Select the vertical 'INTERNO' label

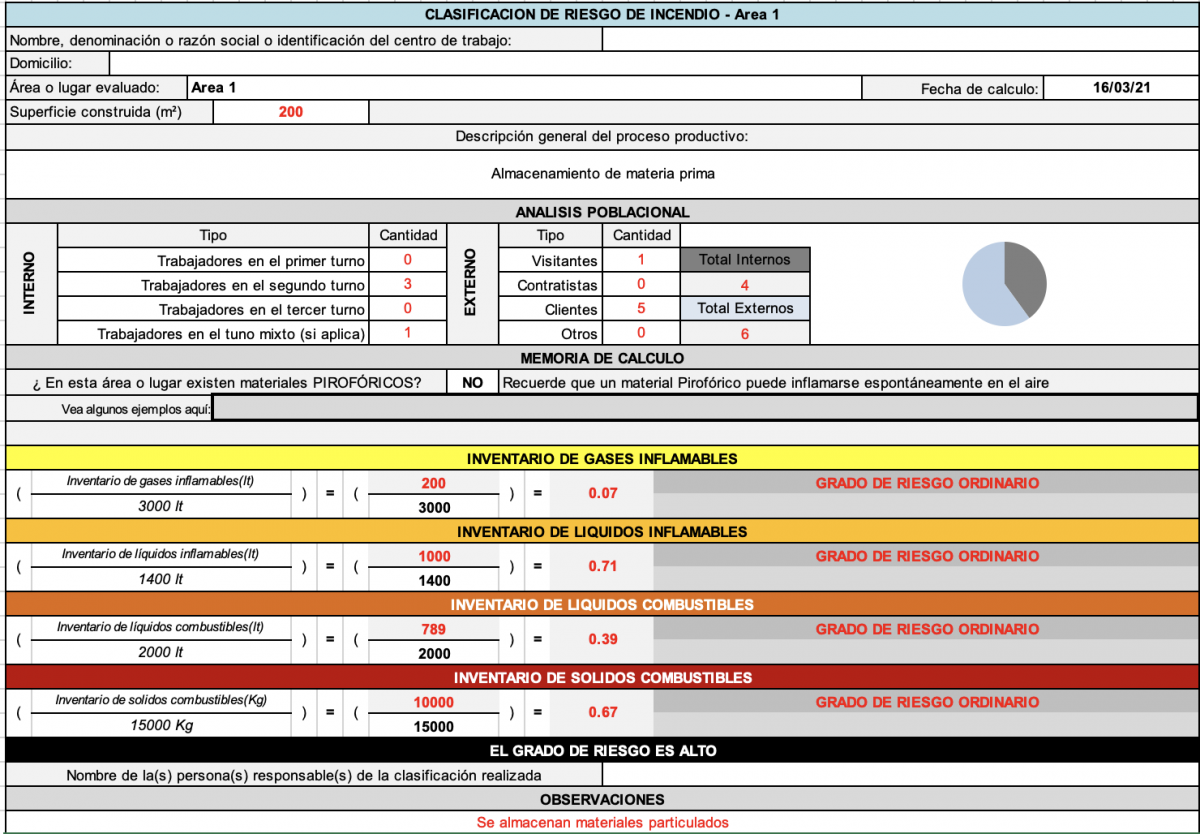(30, 284)
